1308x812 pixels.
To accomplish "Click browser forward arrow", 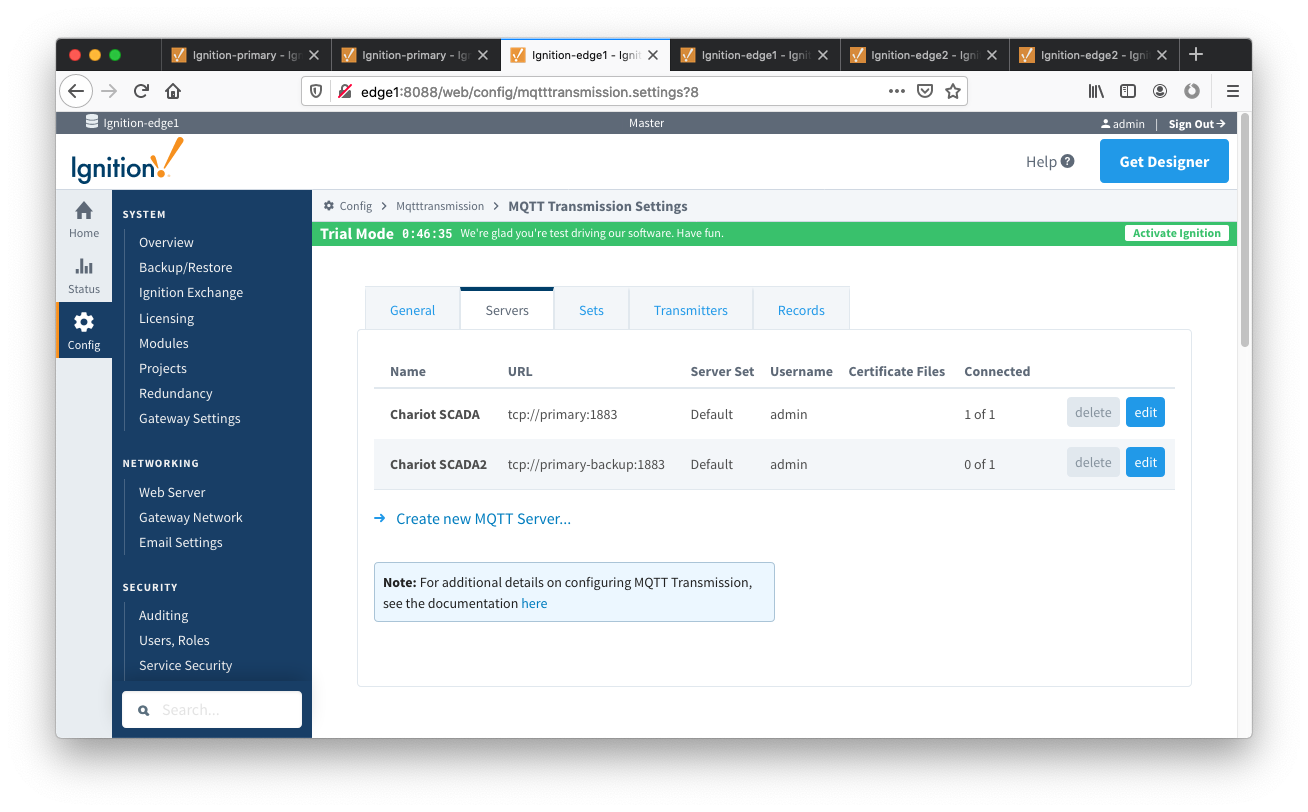I will tap(109, 91).
